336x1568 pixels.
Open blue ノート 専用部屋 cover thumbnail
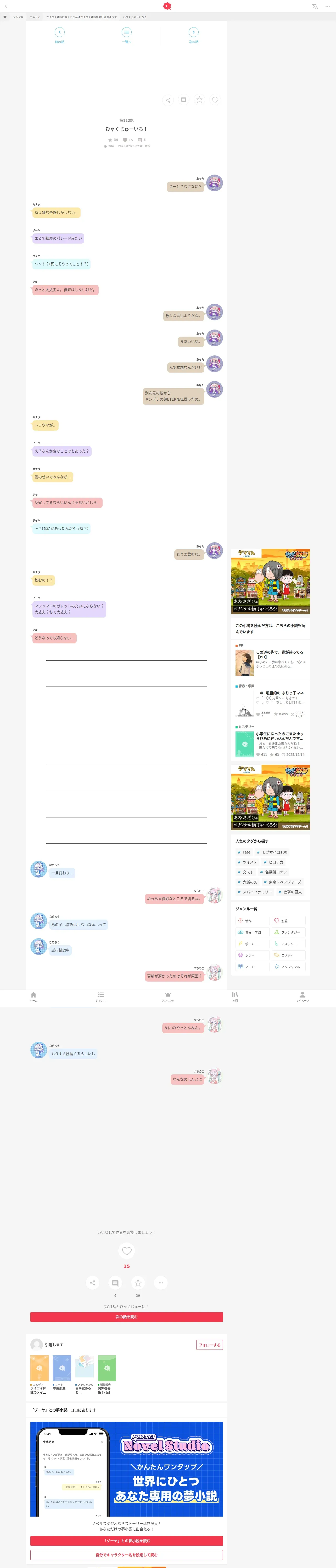pyautogui.click(x=62, y=1368)
